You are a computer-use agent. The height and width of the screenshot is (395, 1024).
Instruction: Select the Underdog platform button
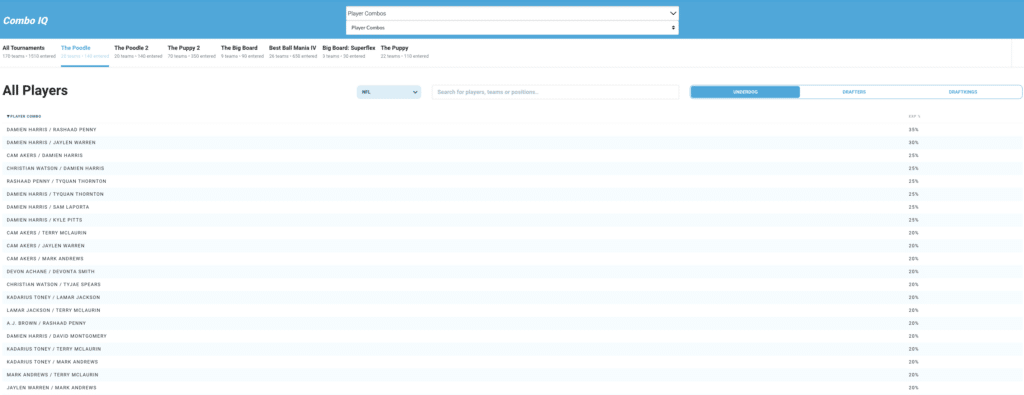(x=745, y=92)
